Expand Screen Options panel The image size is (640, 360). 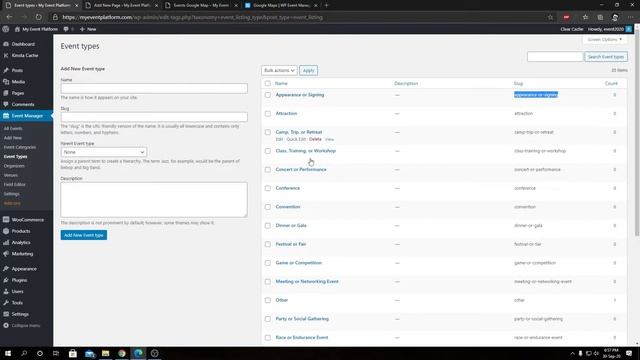pos(605,40)
